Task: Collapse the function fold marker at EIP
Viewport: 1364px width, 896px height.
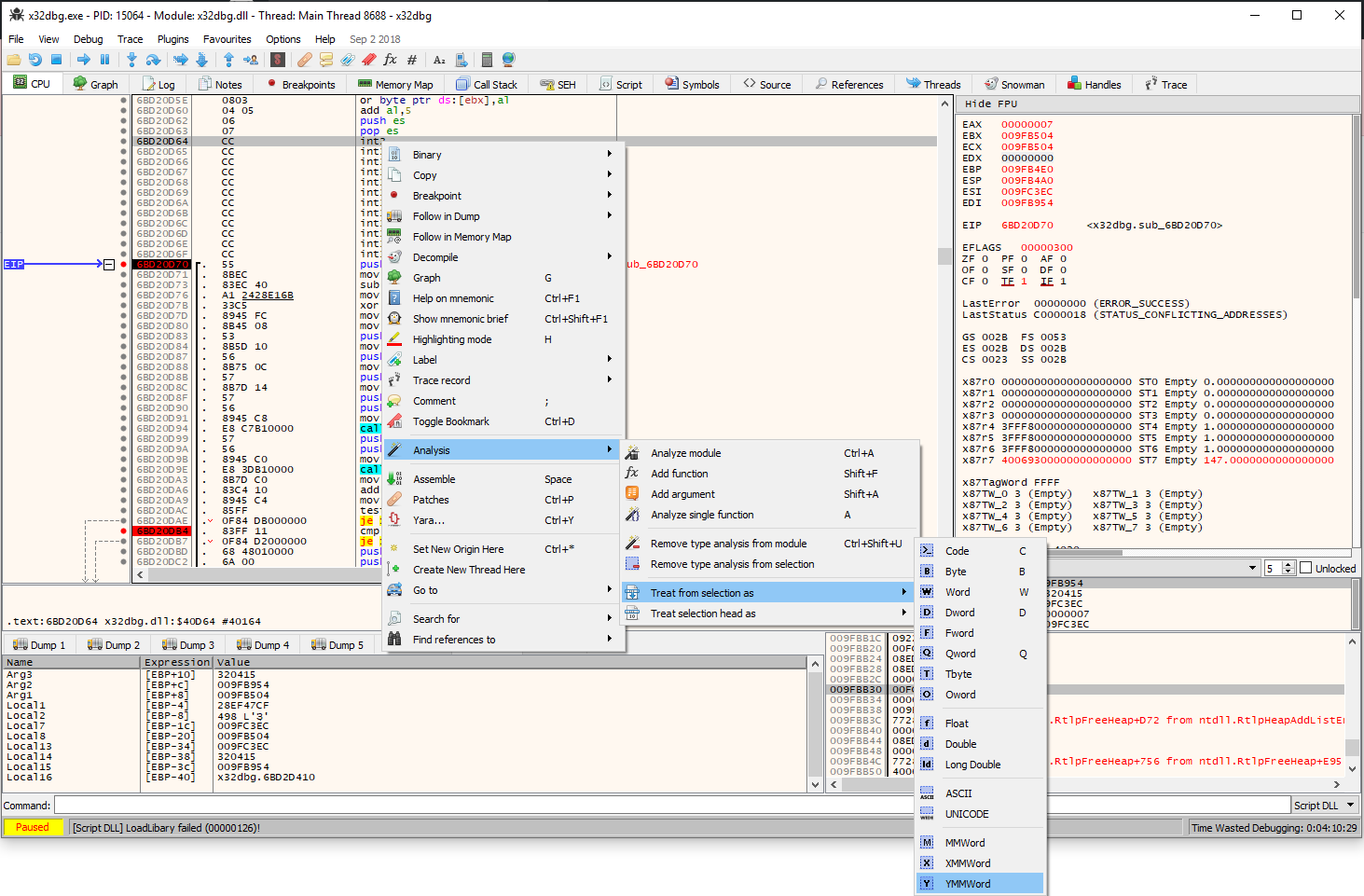Action: (x=109, y=265)
